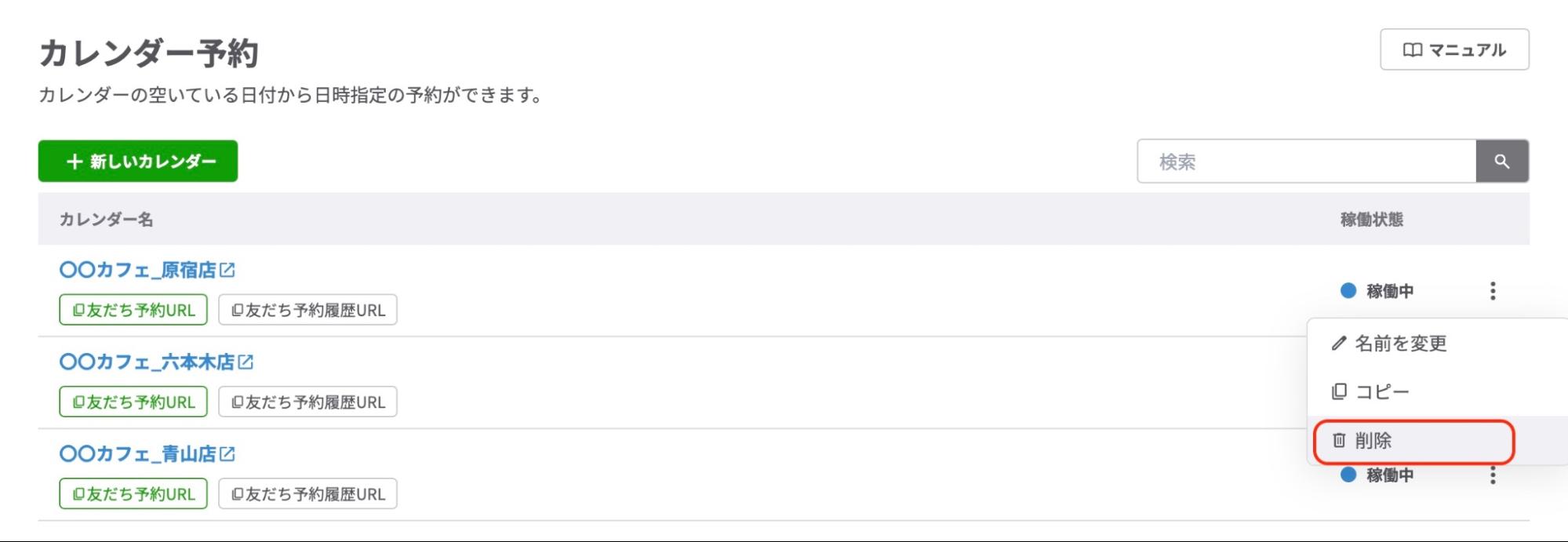Open external link icon beside 原宿店
This screenshot has width=1568, height=542.
(227, 270)
